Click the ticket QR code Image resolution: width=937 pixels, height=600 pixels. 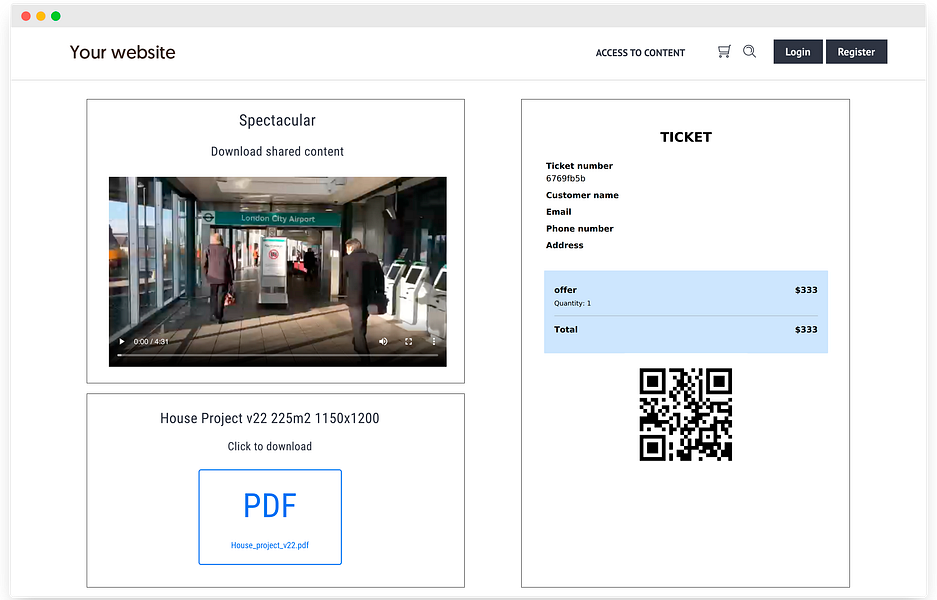tap(685, 414)
